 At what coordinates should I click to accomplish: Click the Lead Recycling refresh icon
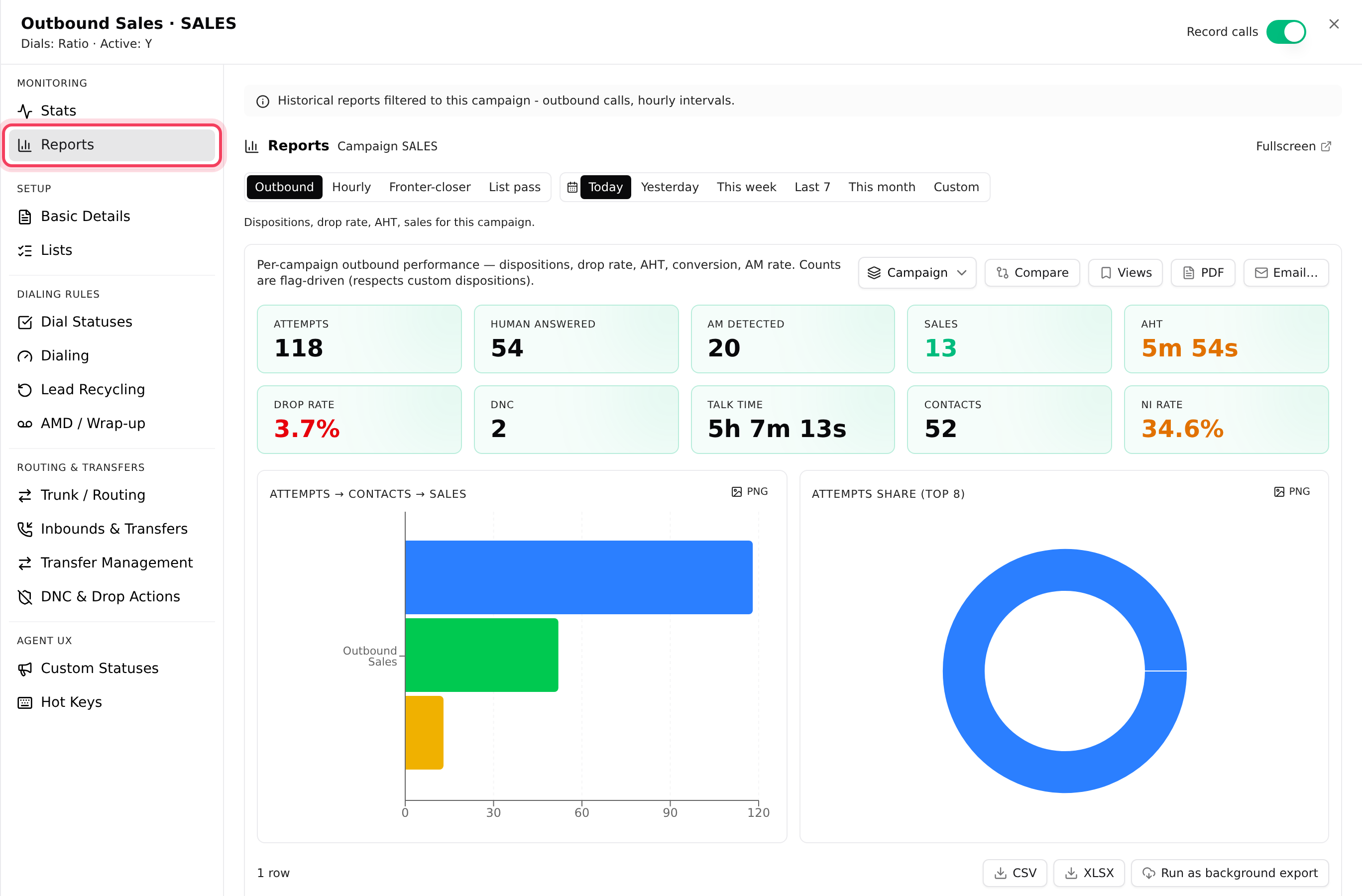coord(24,390)
